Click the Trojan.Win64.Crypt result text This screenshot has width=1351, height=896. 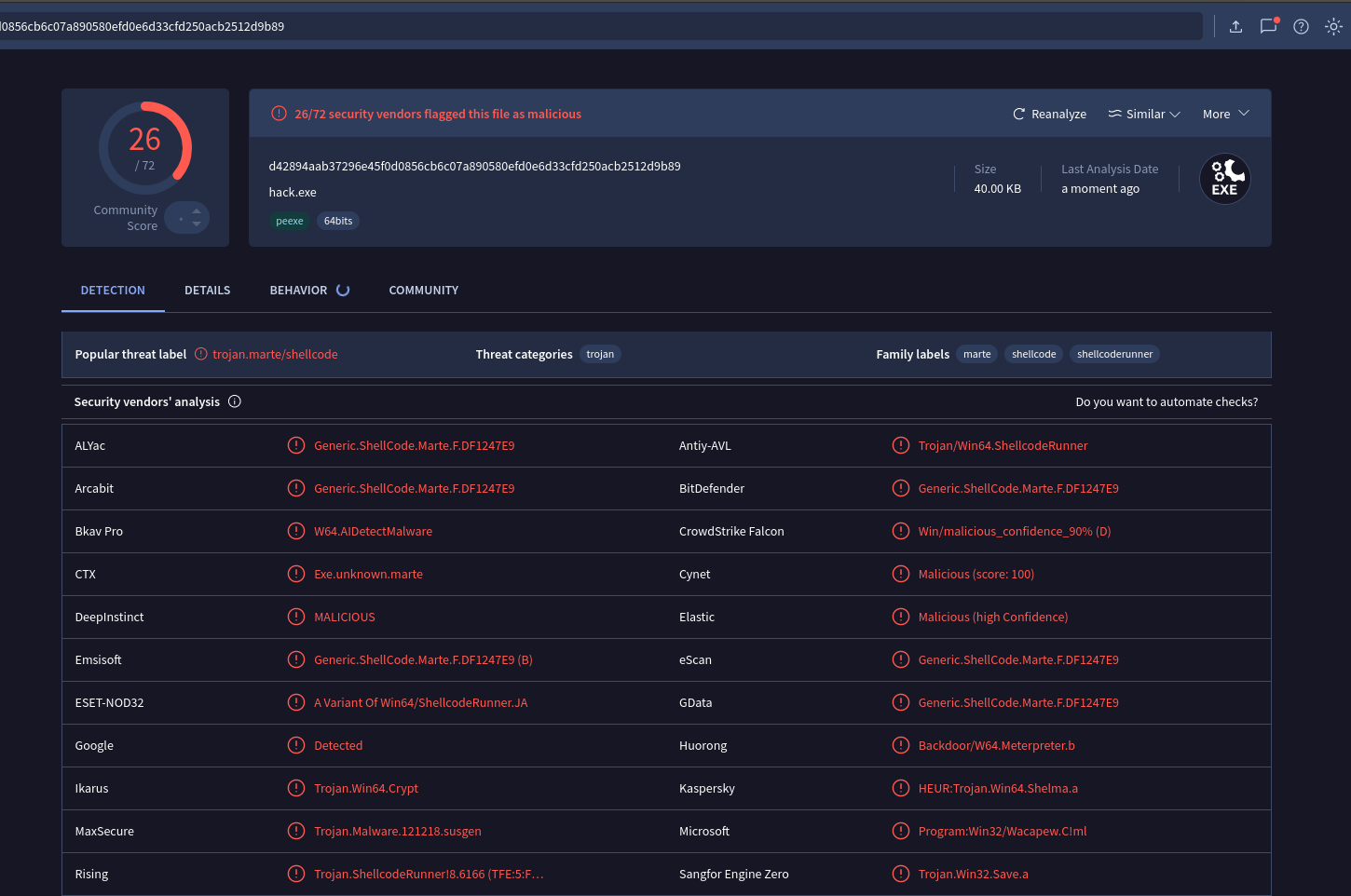[366, 788]
